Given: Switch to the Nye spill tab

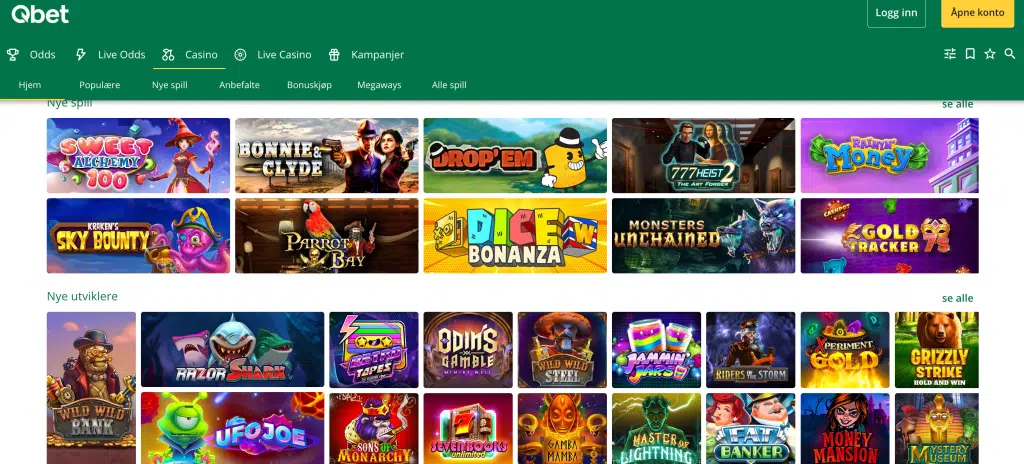Looking at the screenshot, I should click(x=170, y=85).
